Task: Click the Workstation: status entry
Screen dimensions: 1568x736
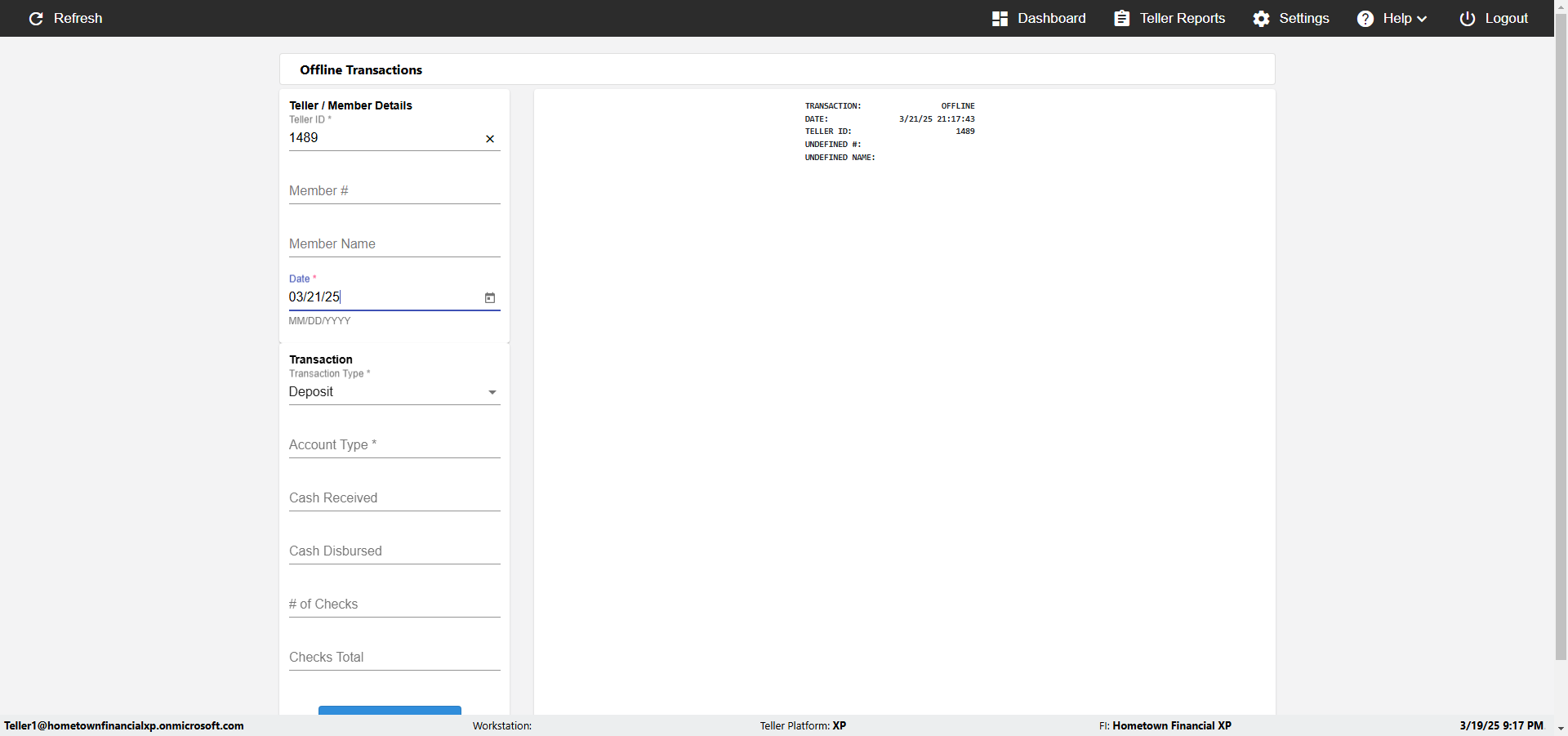Action: [502, 725]
